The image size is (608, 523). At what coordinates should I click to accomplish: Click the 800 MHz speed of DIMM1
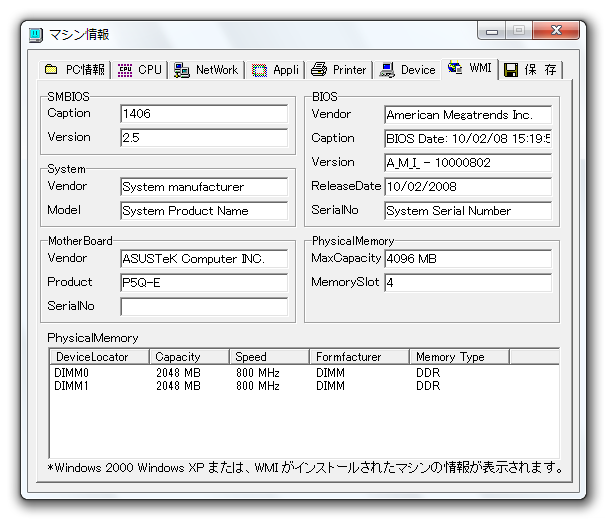258,386
